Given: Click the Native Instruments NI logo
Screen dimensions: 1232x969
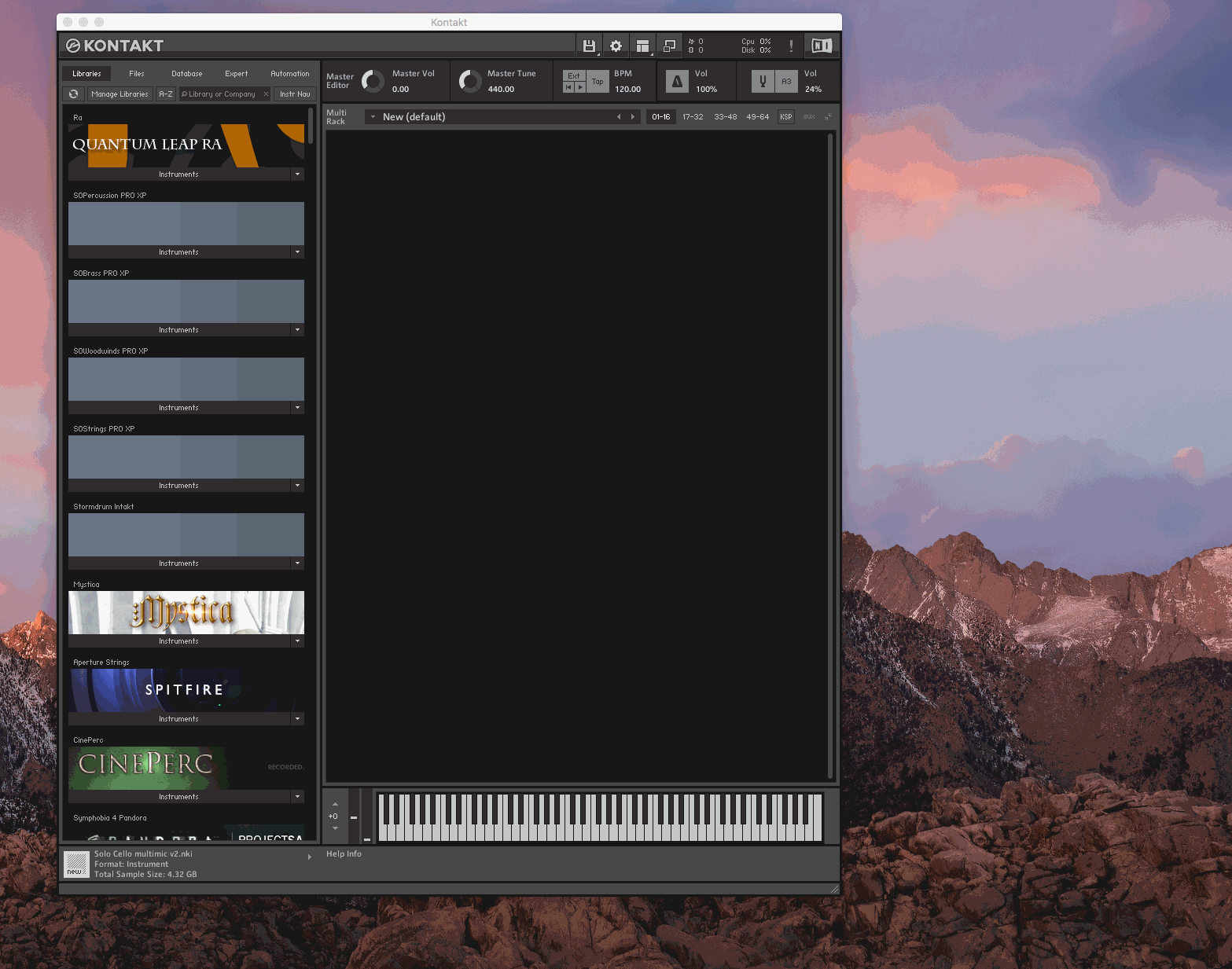Looking at the screenshot, I should tap(822, 46).
